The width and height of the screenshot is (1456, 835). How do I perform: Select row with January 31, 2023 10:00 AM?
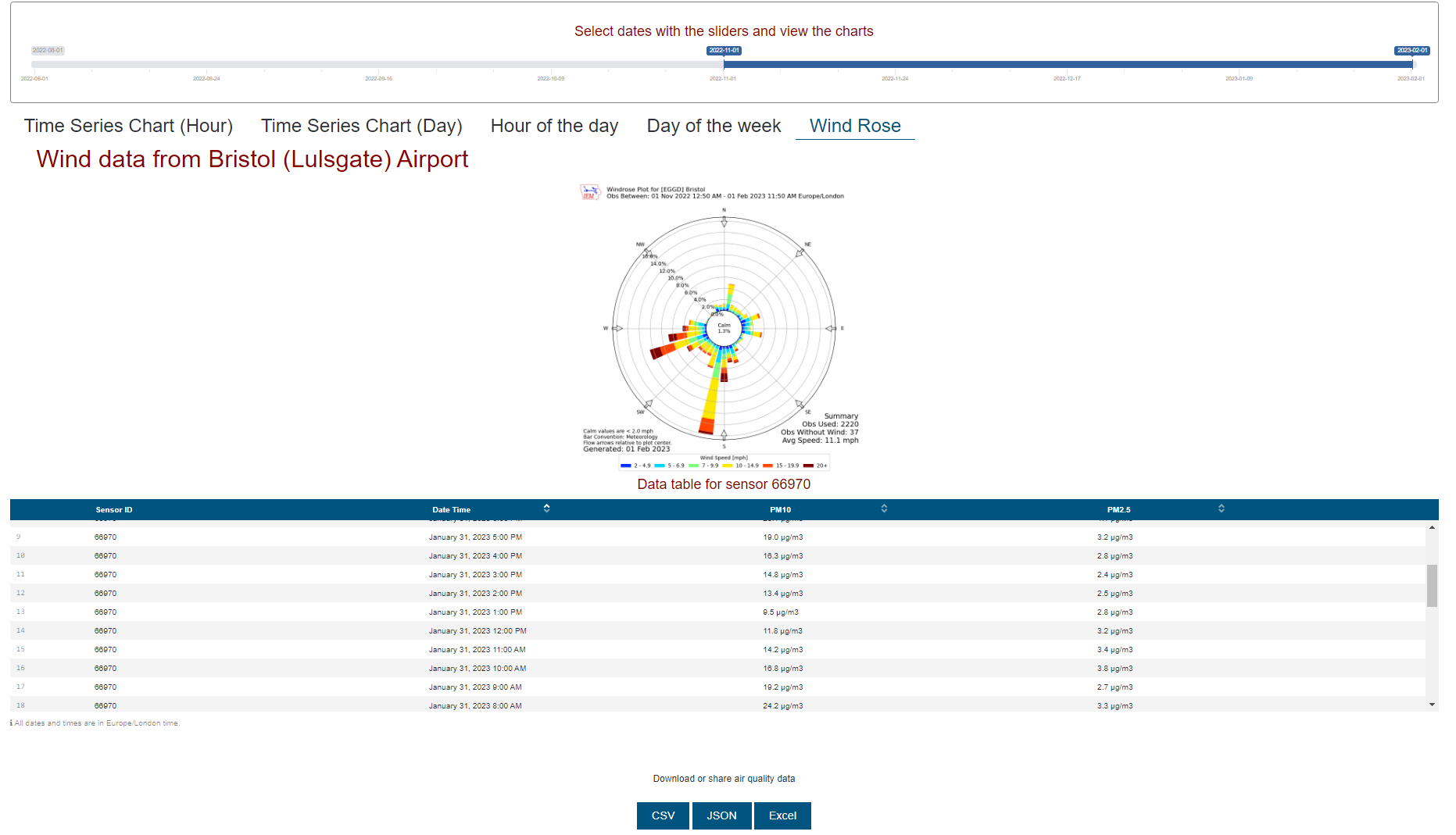pos(717,669)
